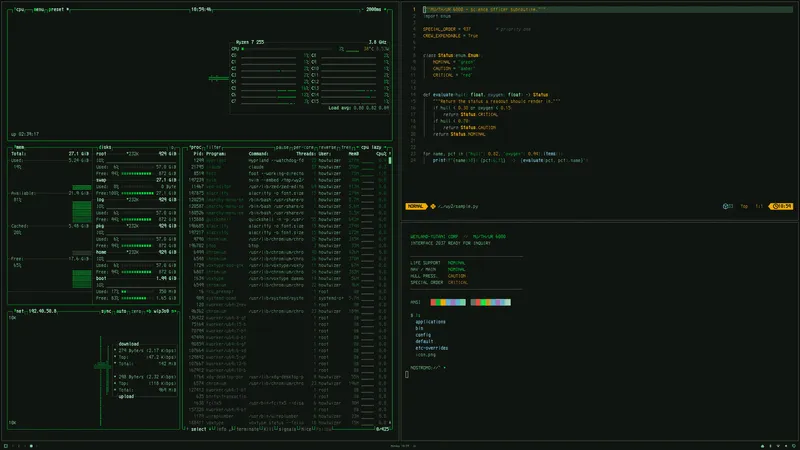Click the square launcher icon in bottom bar
The image size is (800, 450).
coord(6,446)
